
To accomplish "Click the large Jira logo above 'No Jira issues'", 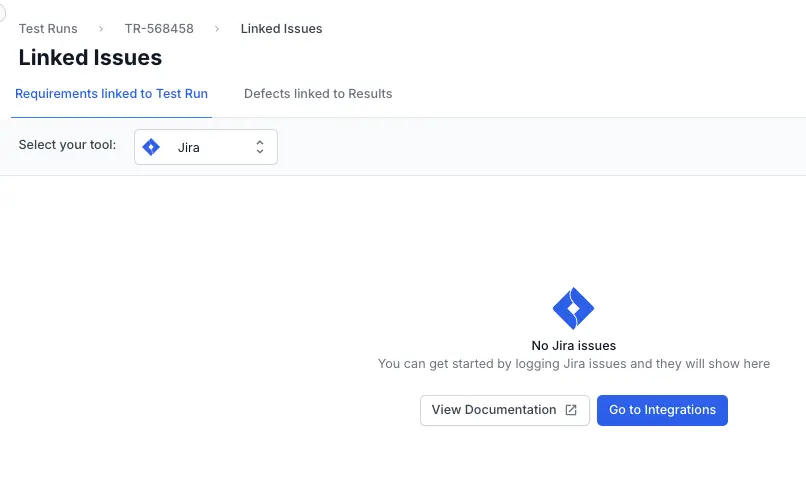I will pyautogui.click(x=573, y=309).
